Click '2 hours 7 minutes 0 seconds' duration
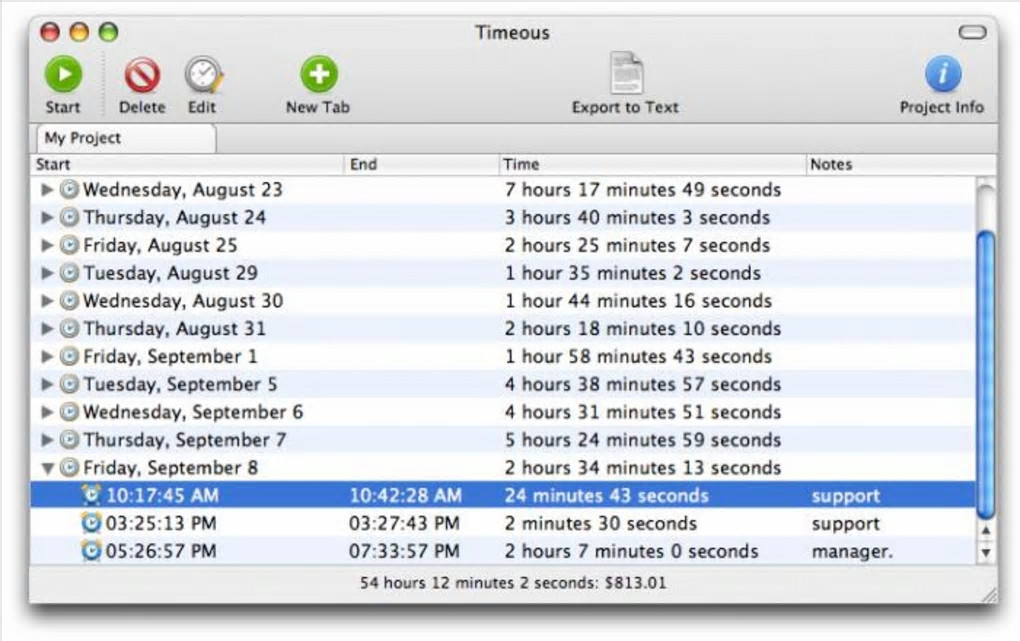 [632, 551]
